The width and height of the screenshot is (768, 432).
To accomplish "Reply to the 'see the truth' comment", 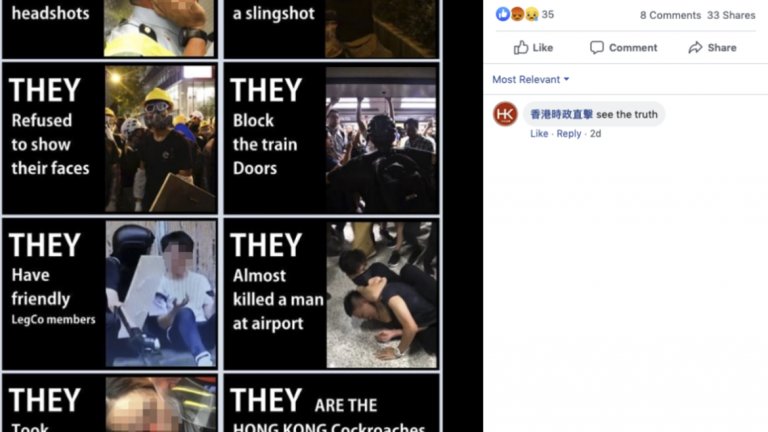I will click(569, 134).
